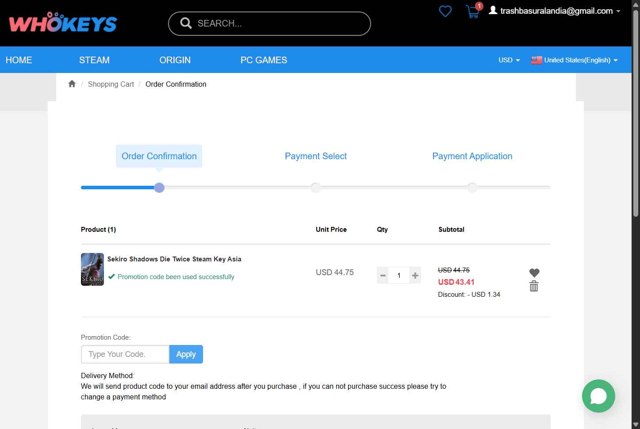Click the active progress step marker
This screenshot has width=640, height=429.
pos(159,187)
